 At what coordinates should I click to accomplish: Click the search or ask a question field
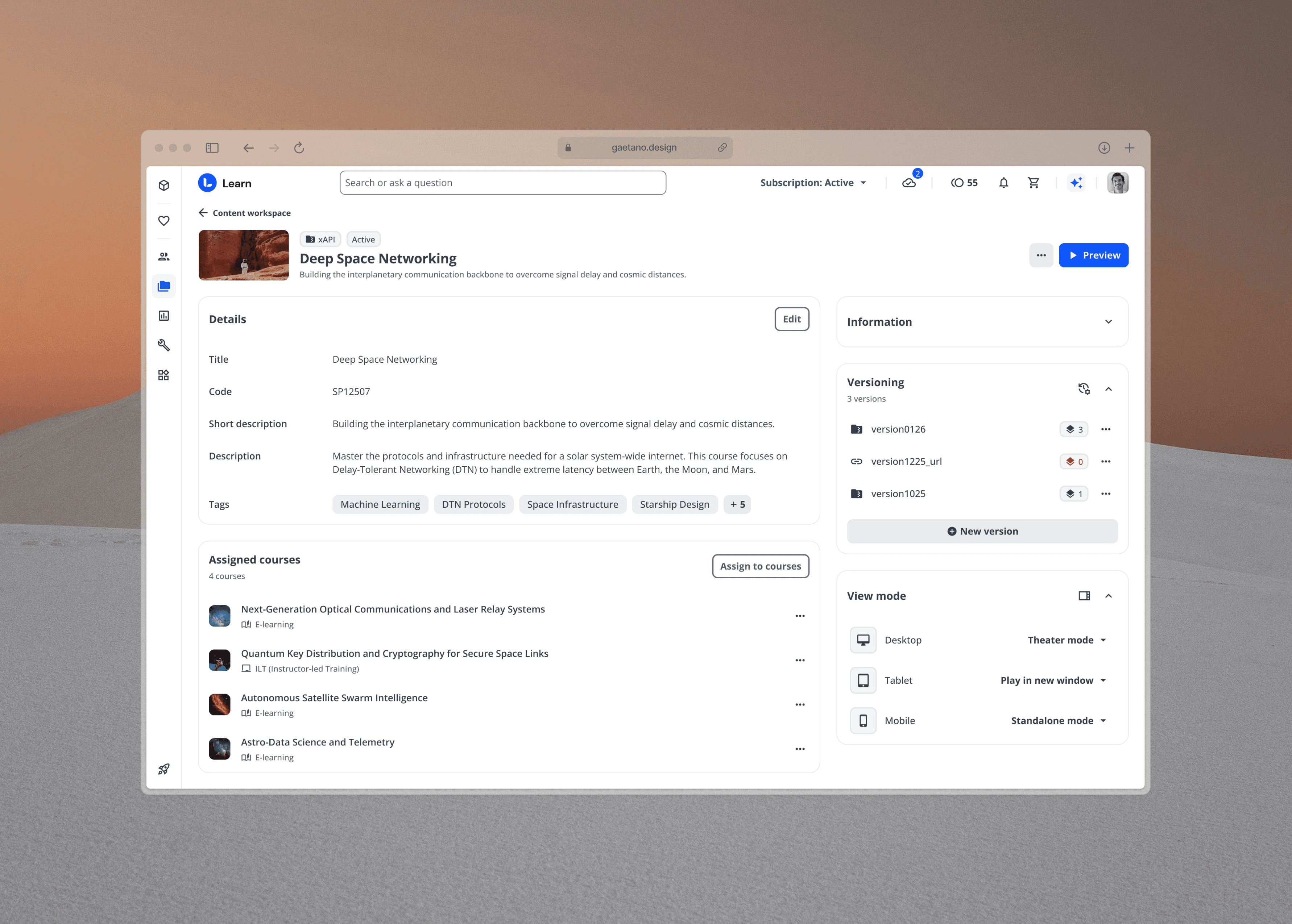pos(502,183)
